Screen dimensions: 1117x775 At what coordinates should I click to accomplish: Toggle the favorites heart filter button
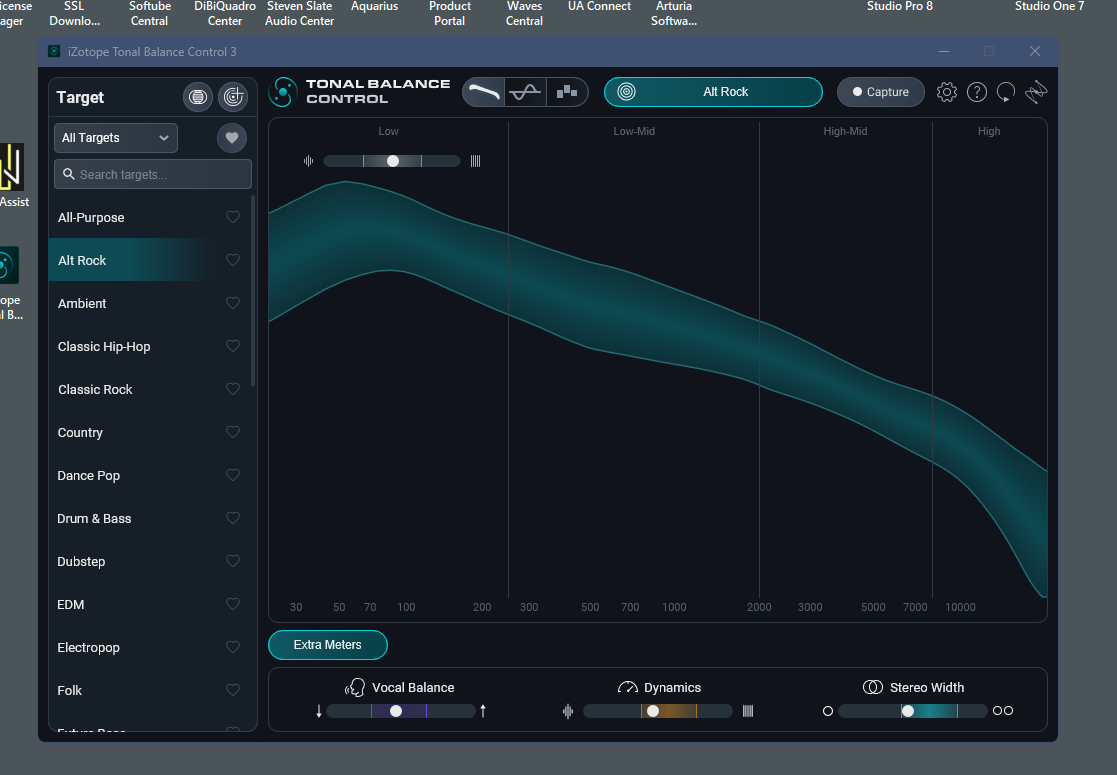click(231, 138)
